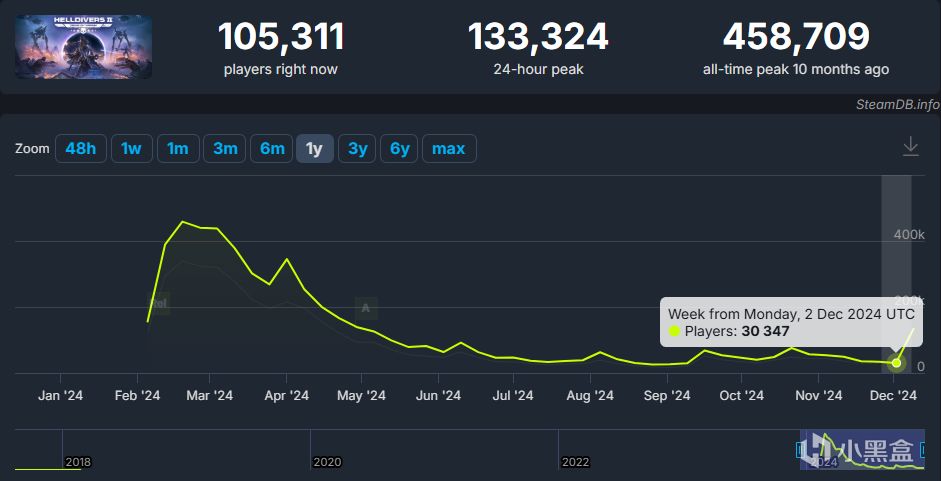The image size is (941, 481).
Task: Click the highlighted Dec 2024 data point
Action: click(896, 363)
